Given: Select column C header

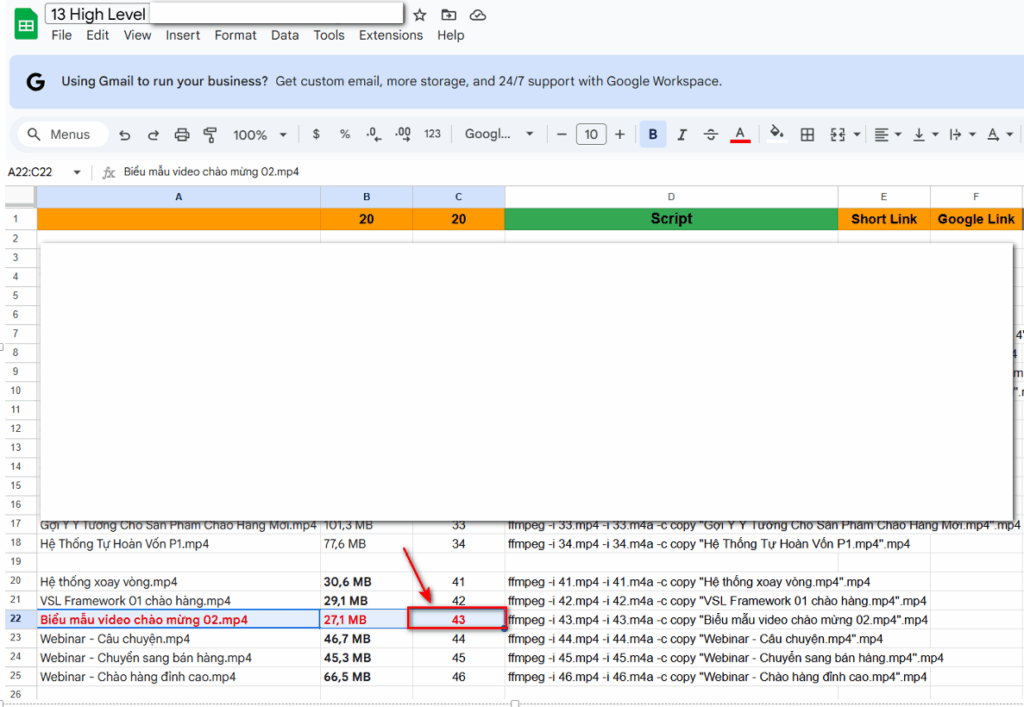Looking at the screenshot, I should coord(458,196).
